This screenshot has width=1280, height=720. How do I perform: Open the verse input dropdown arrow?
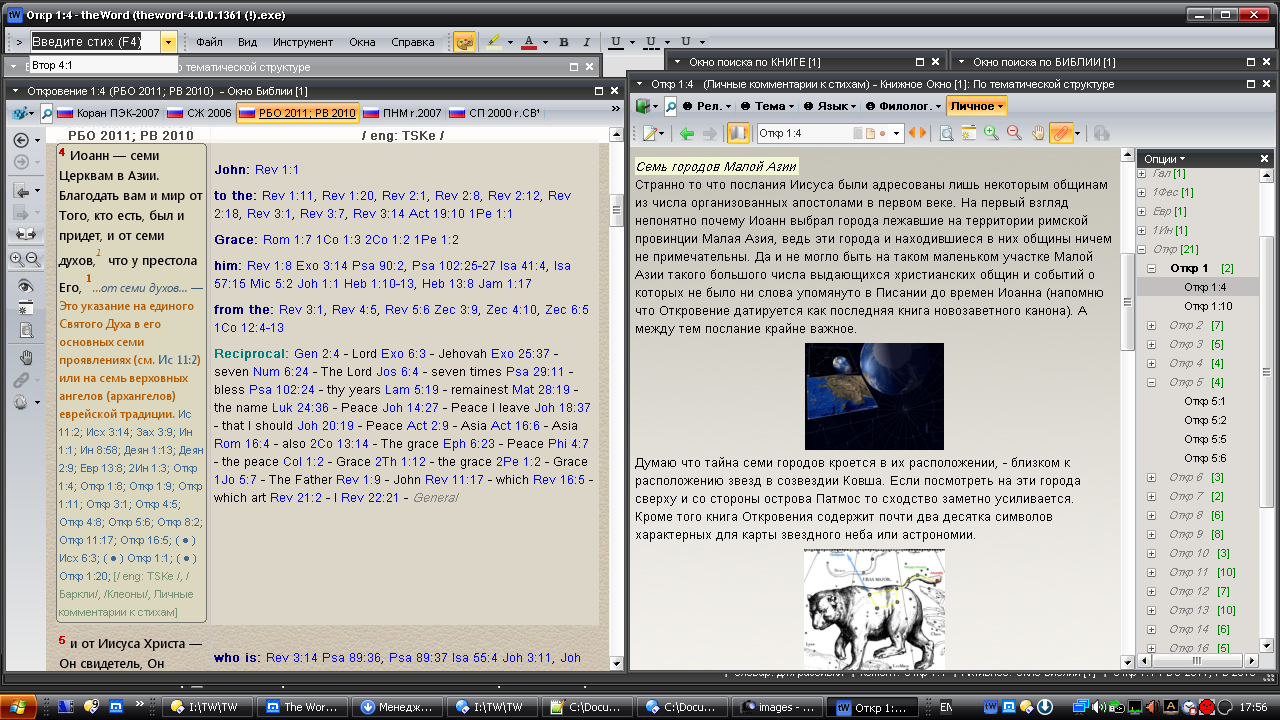(168, 42)
